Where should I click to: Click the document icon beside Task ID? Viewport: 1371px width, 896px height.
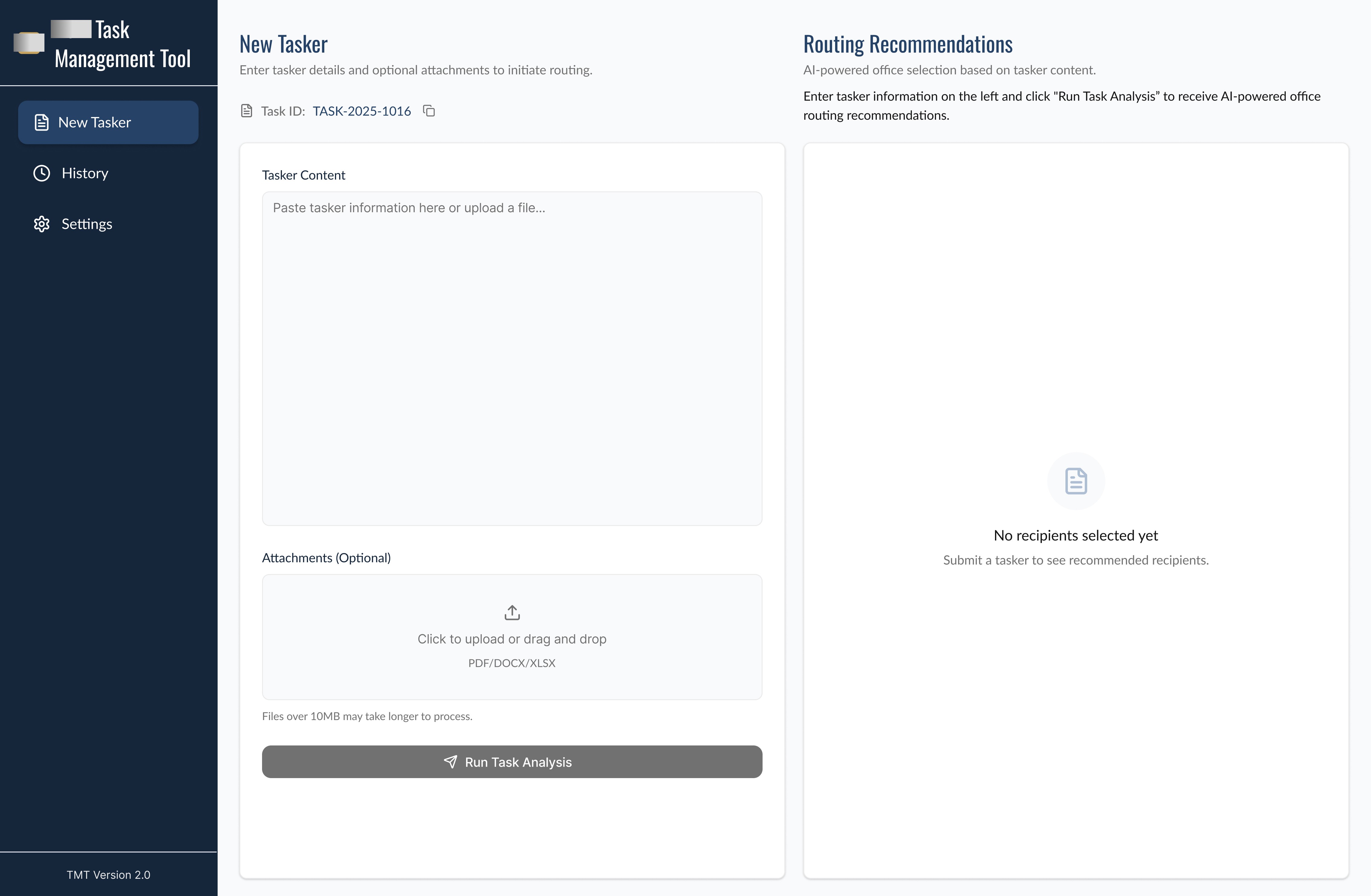pos(247,111)
